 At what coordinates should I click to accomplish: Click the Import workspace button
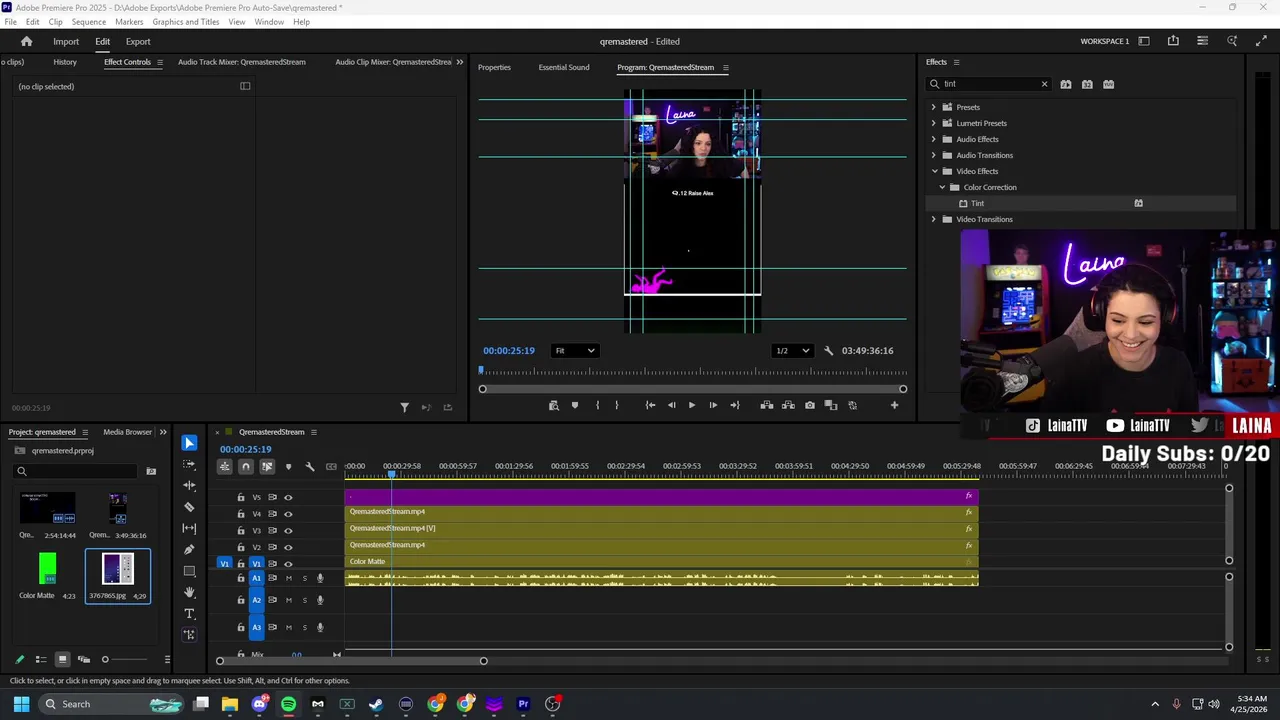[66, 42]
